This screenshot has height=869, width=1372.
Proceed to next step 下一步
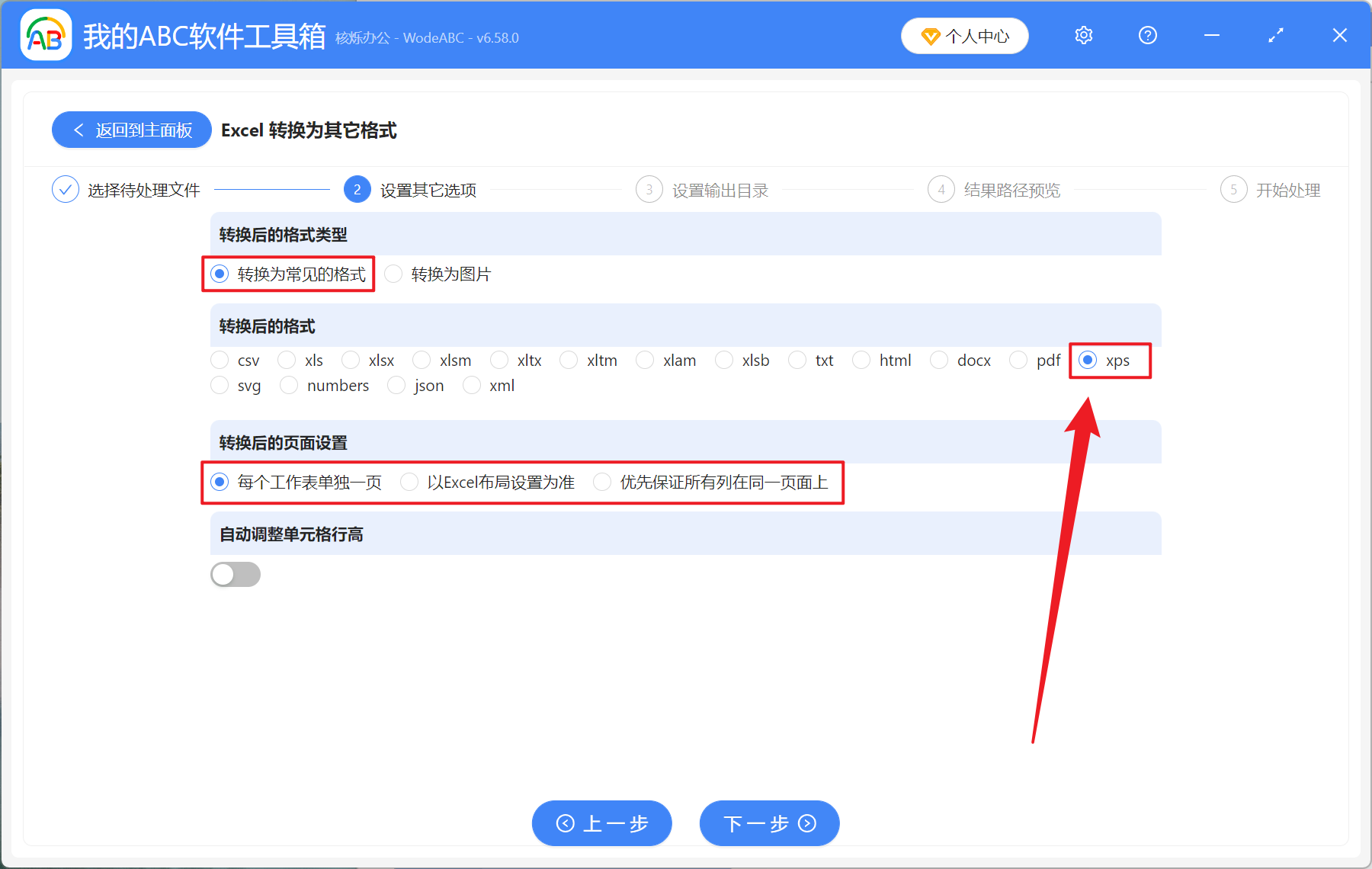[769, 823]
